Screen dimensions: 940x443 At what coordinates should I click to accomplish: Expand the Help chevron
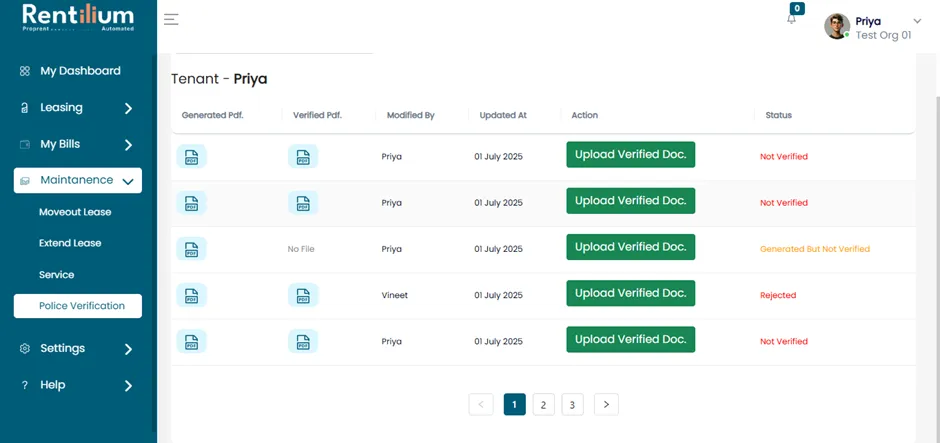click(128, 386)
